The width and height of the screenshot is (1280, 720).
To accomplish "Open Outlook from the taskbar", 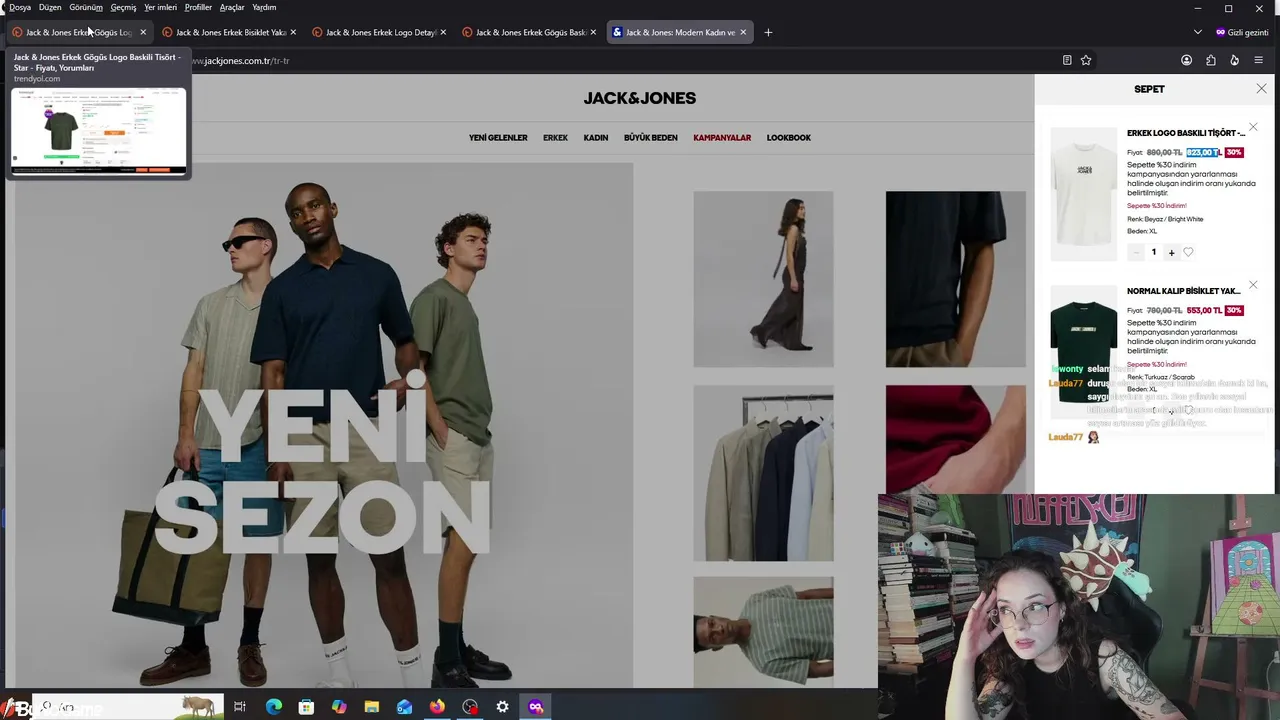I will click(x=405, y=707).
